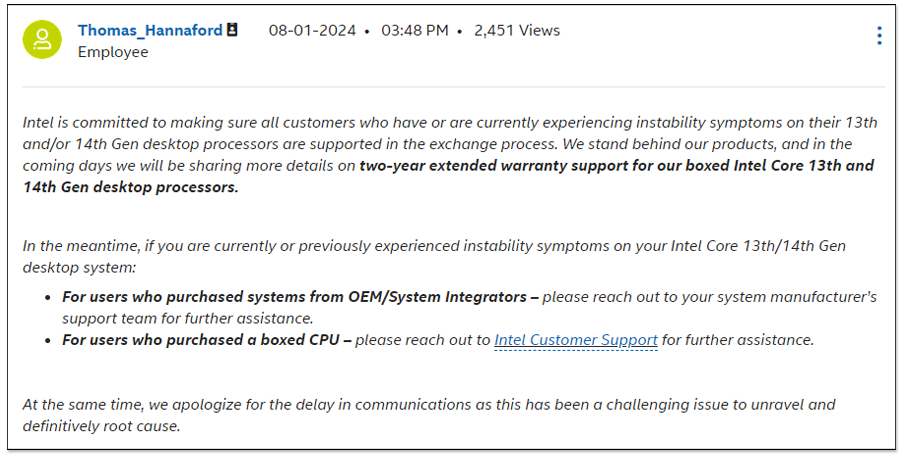Click the '14th Gen desktop processors.' bold line

point(131,187)
